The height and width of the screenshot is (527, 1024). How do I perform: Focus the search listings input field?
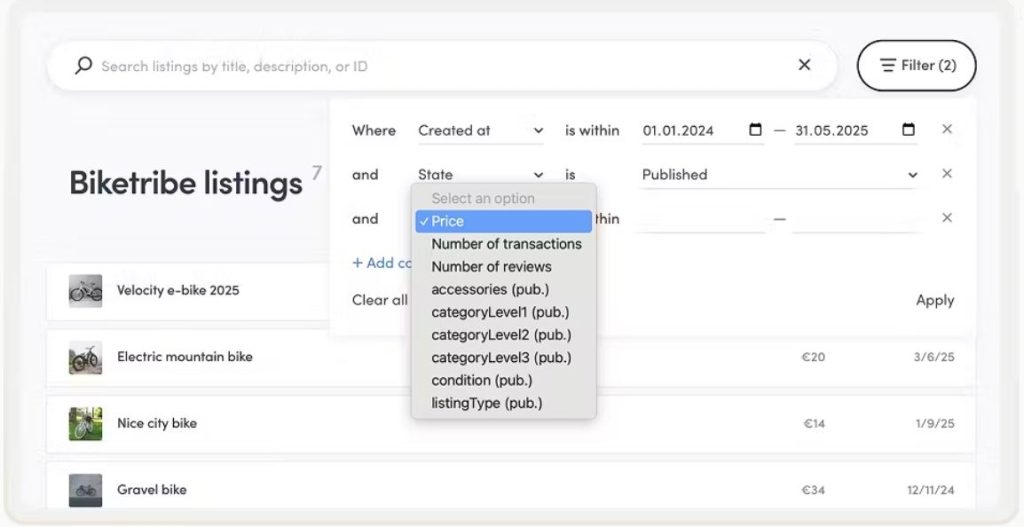click(444, 66)
